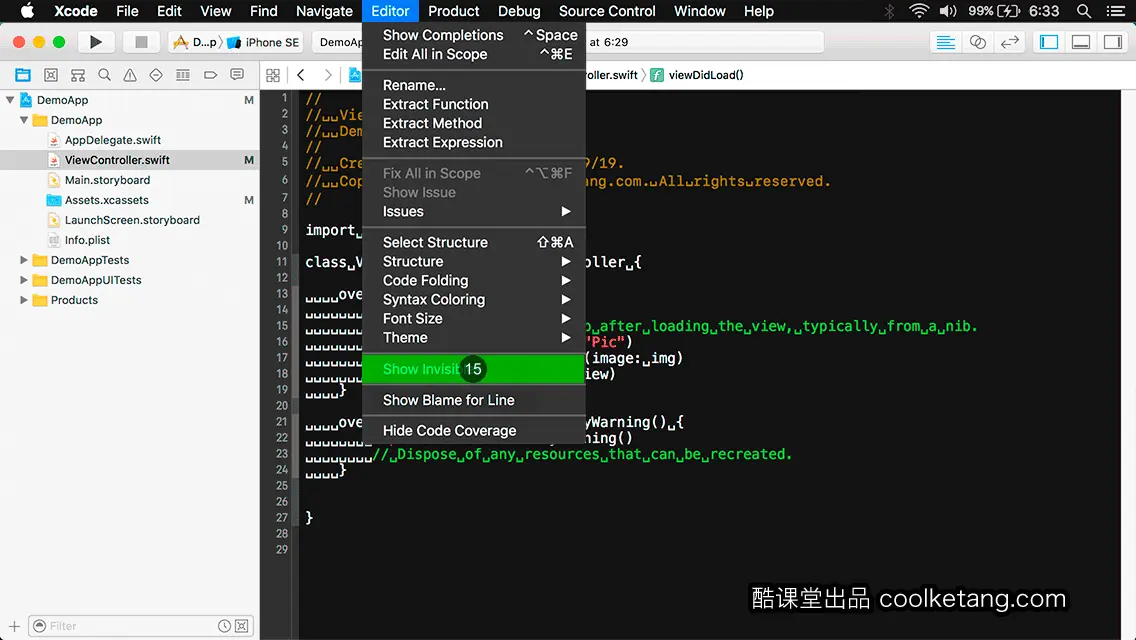Open the Report navigator icon
The height and width of the screenshot is (640, 1136).
tap(237, 75)
